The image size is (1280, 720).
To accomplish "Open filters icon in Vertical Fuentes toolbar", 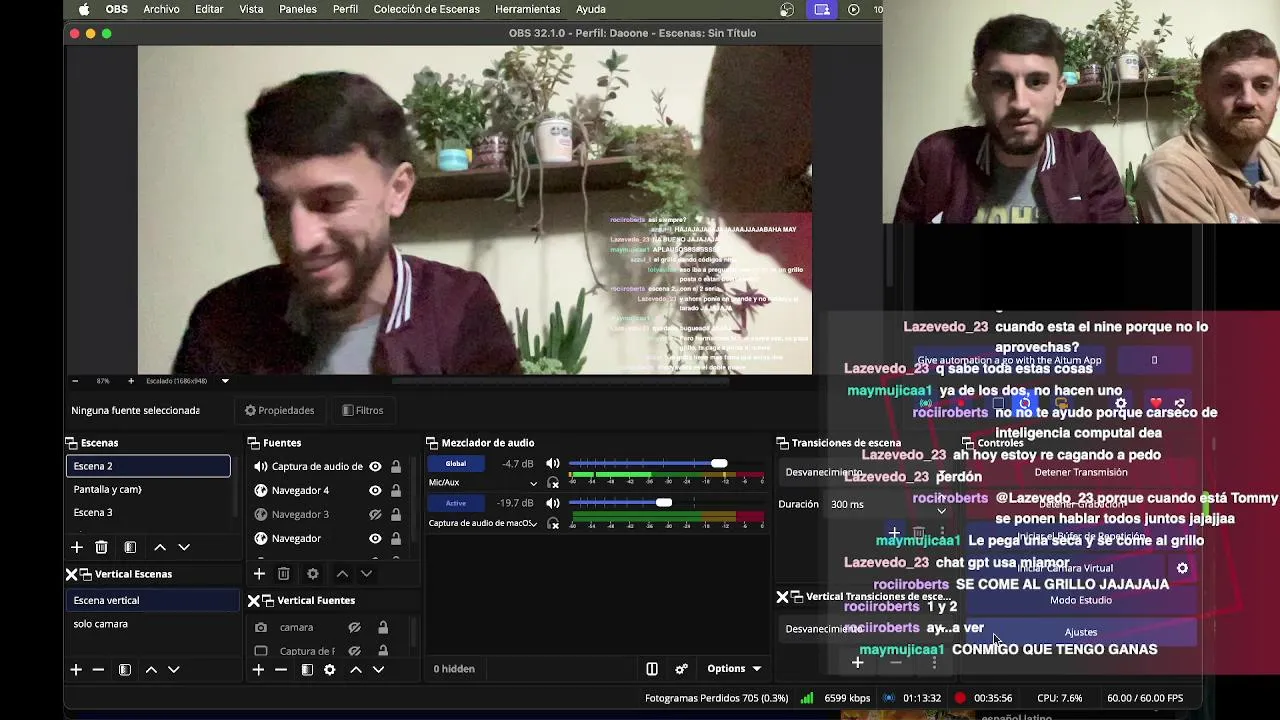I will 307,669.
